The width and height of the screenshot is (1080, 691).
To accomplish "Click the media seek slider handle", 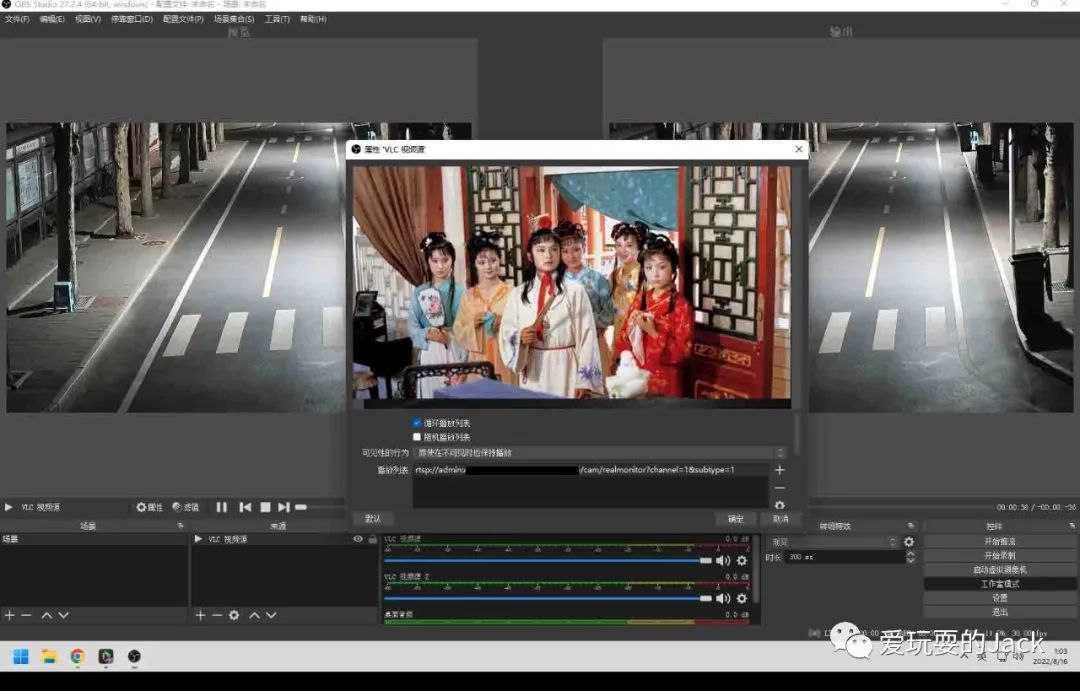I will tap(301, 507).
